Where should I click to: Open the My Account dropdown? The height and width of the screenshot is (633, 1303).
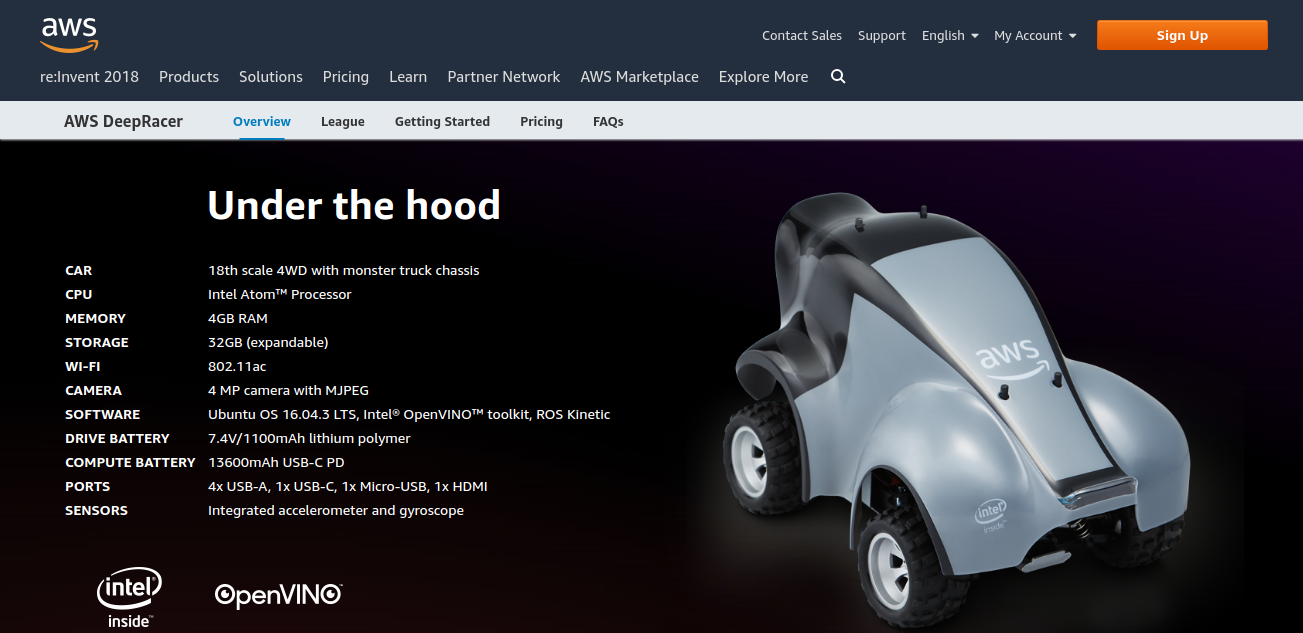(x=1035, y=35)
